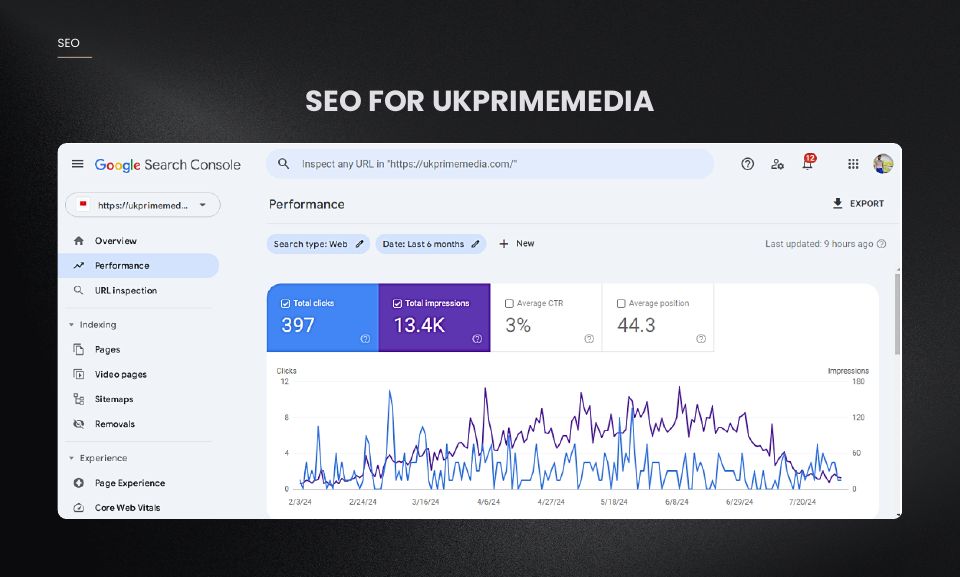The width and height of the screenshot is (960, 577).
Task: Edit the Date: Last 6 months pencil
Action: pyautogui.click(x=475, y=244)
